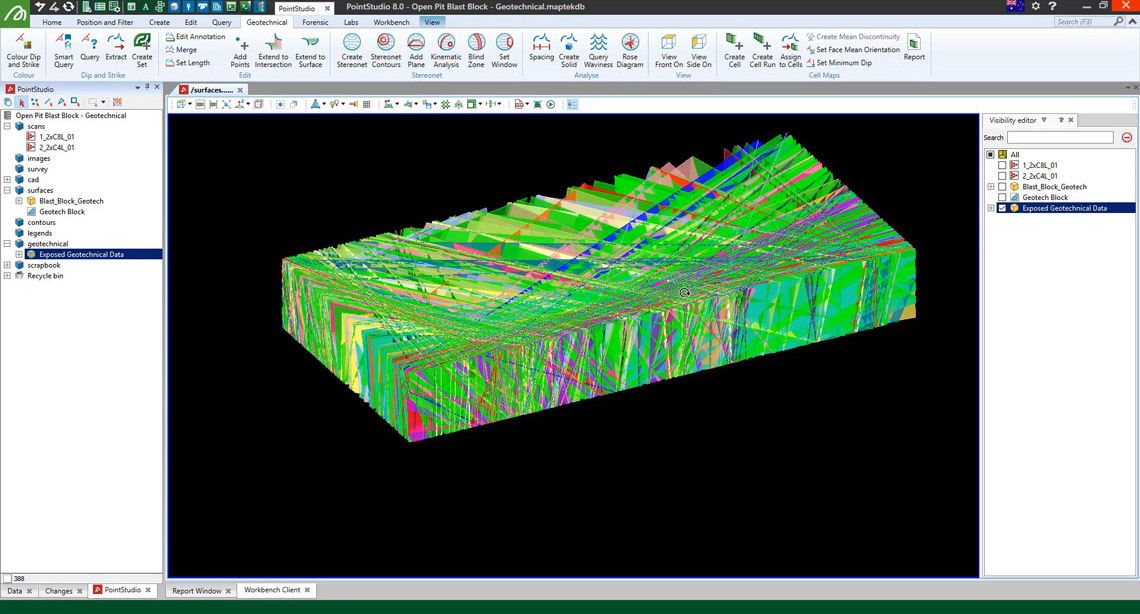Select the contours container

tap(41, 222)
